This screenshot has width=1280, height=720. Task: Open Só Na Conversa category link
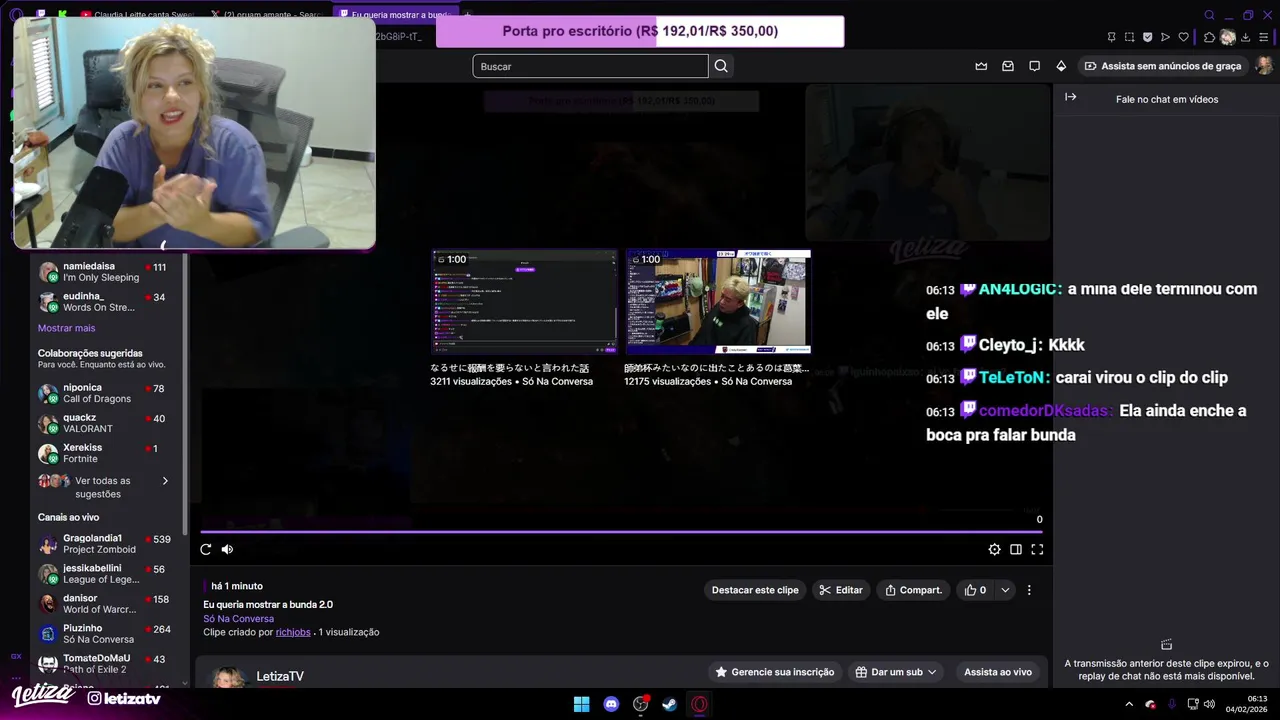[238, 618]
